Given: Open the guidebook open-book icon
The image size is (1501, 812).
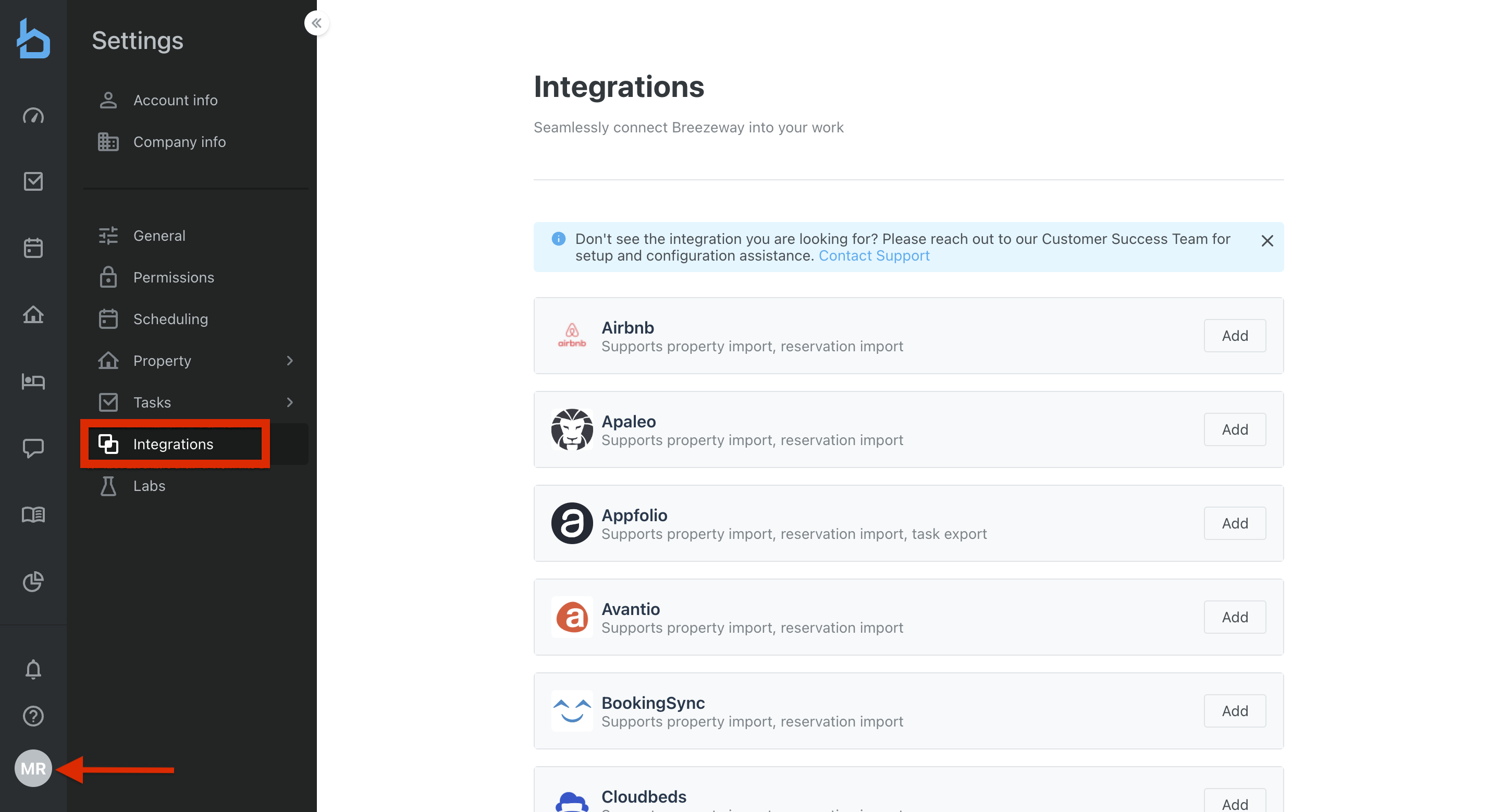Looking at the screenshot, I should (33, 514).
